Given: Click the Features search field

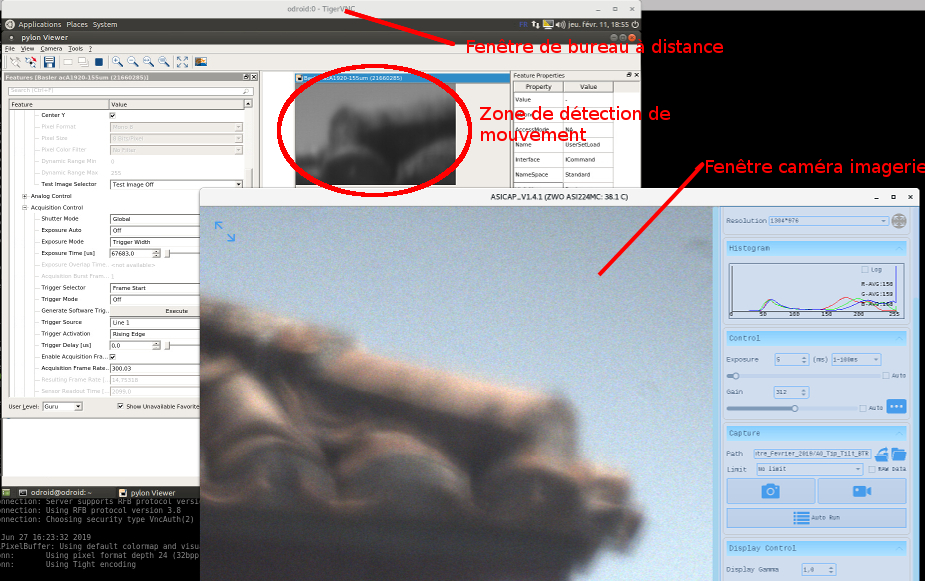Looking at the screenshot, I should click(131, 91).
